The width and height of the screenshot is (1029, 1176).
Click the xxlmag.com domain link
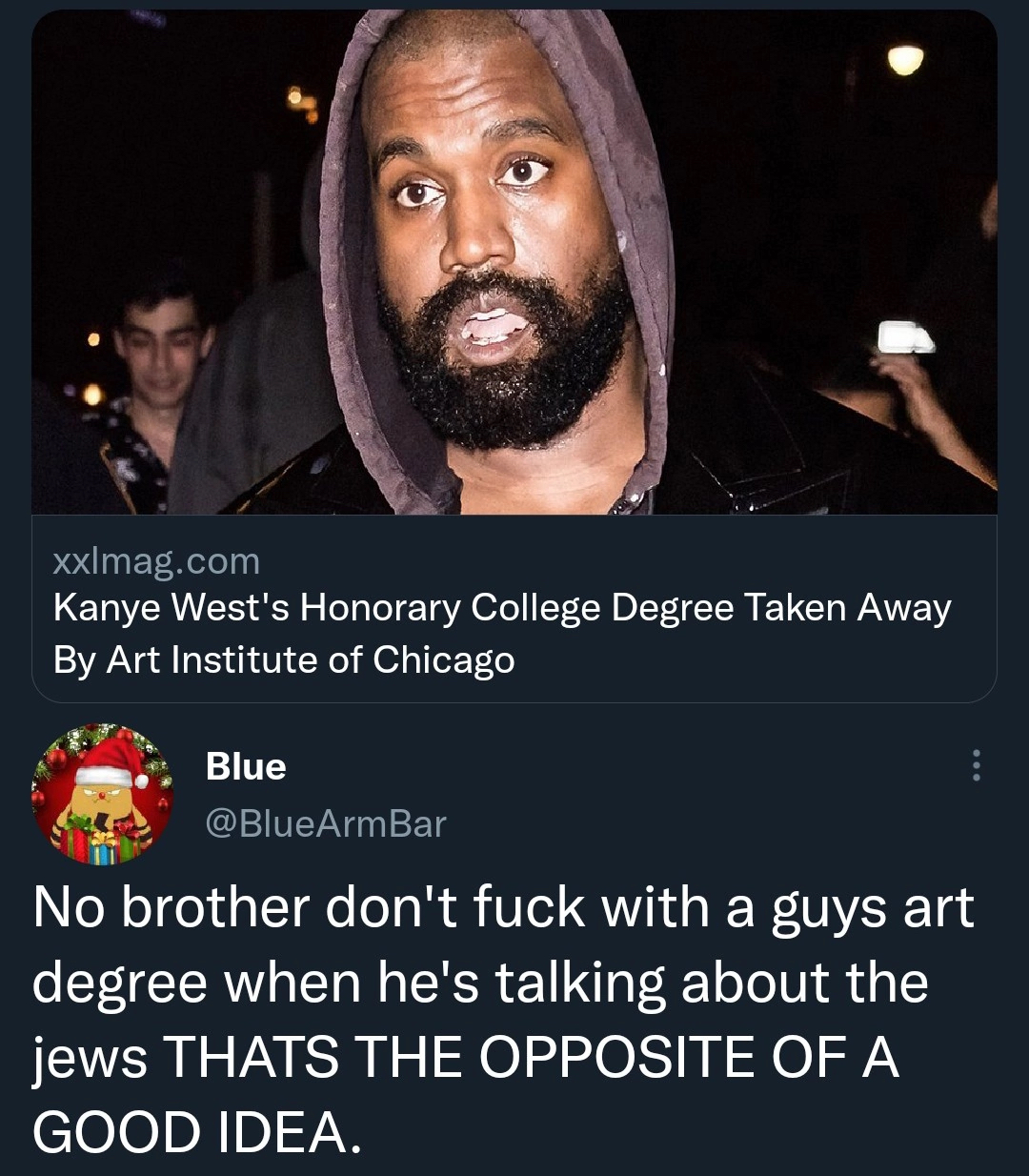pyautogui.click(x=156, y=561)
